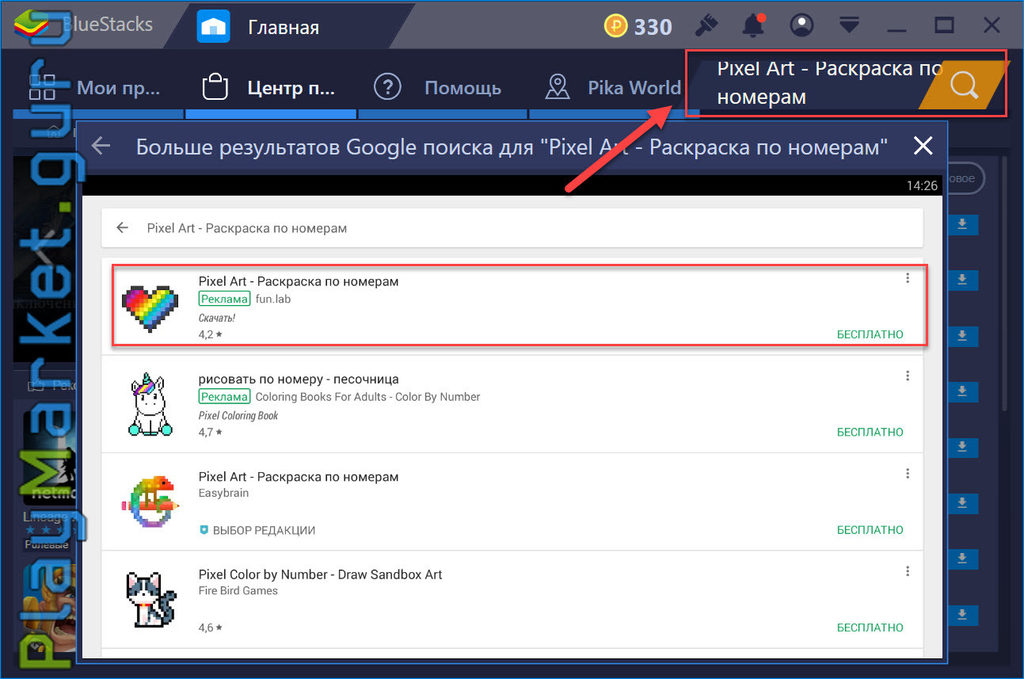Viewport: 1024px width, 679px height.
Task: Click the 4,6 star rating
Action: [x=210, y=627]
